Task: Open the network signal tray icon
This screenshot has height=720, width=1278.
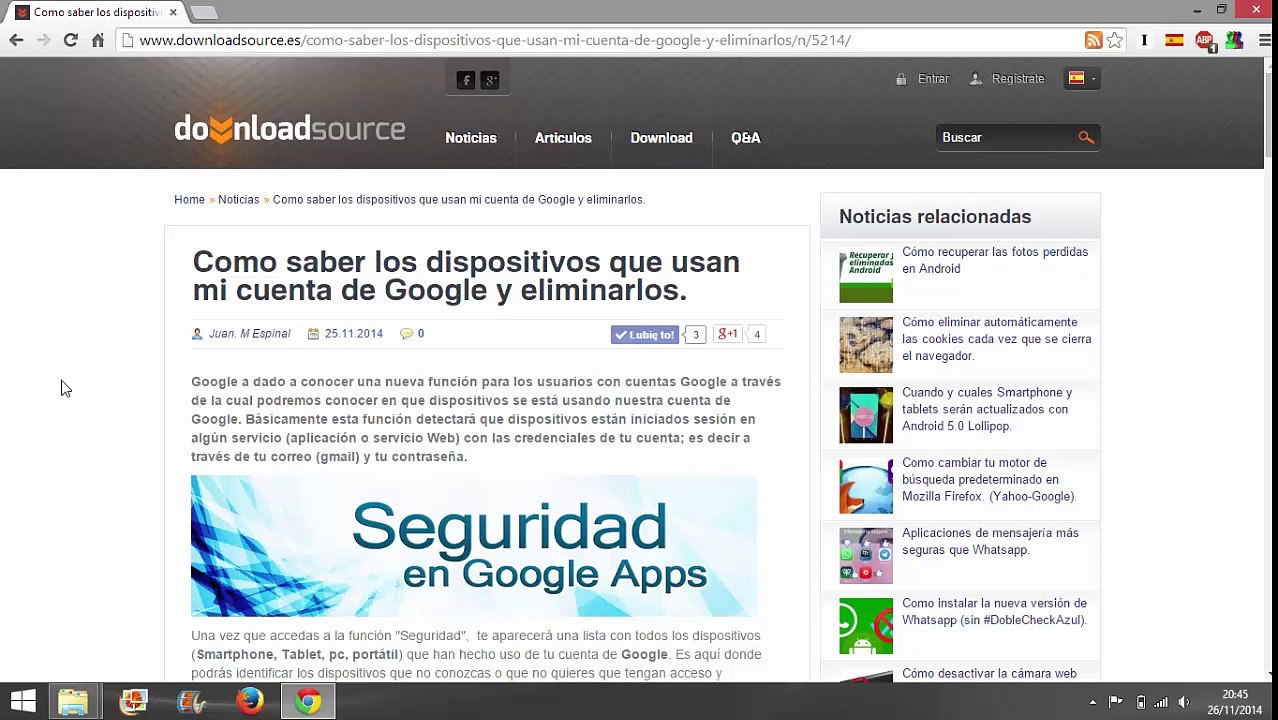Action: click(1161, 702)
